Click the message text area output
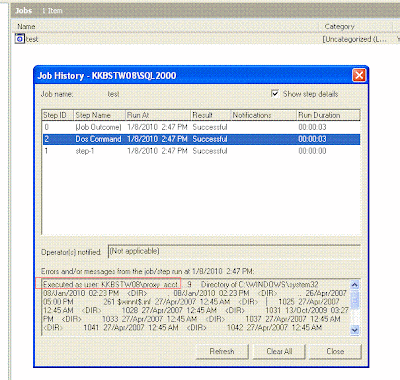Image resolution: width=400 pixels, height=380 pixels. click(196, 306)
